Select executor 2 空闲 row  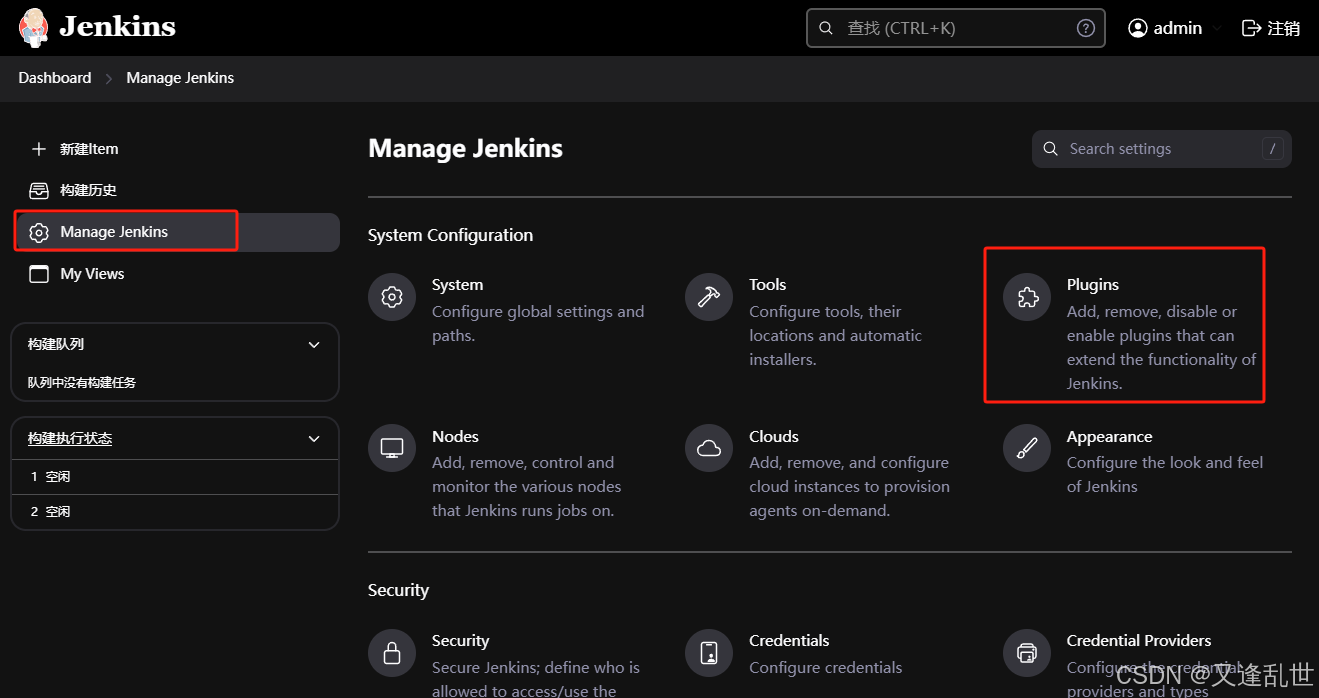pos(175,512)
